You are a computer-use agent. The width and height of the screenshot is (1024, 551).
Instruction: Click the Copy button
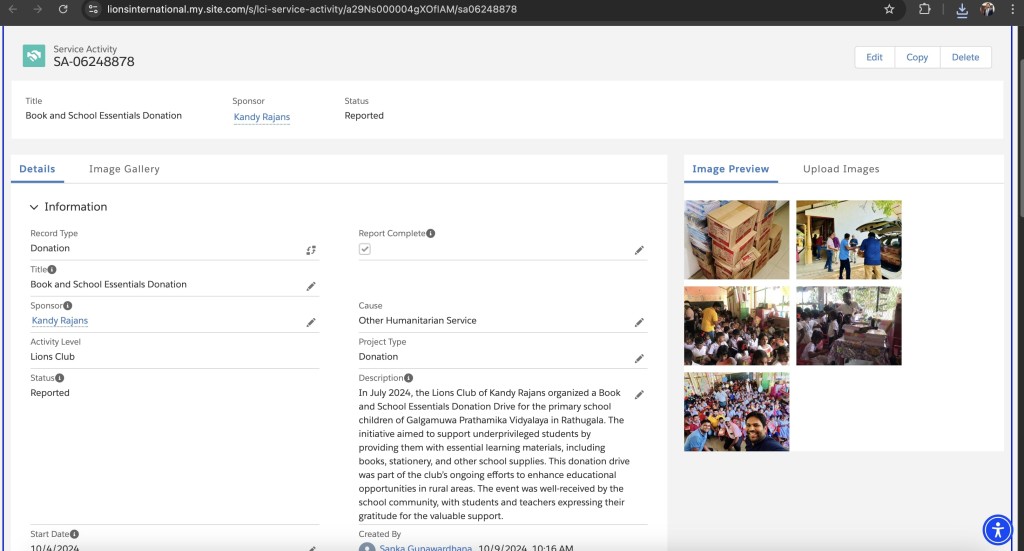917,57
